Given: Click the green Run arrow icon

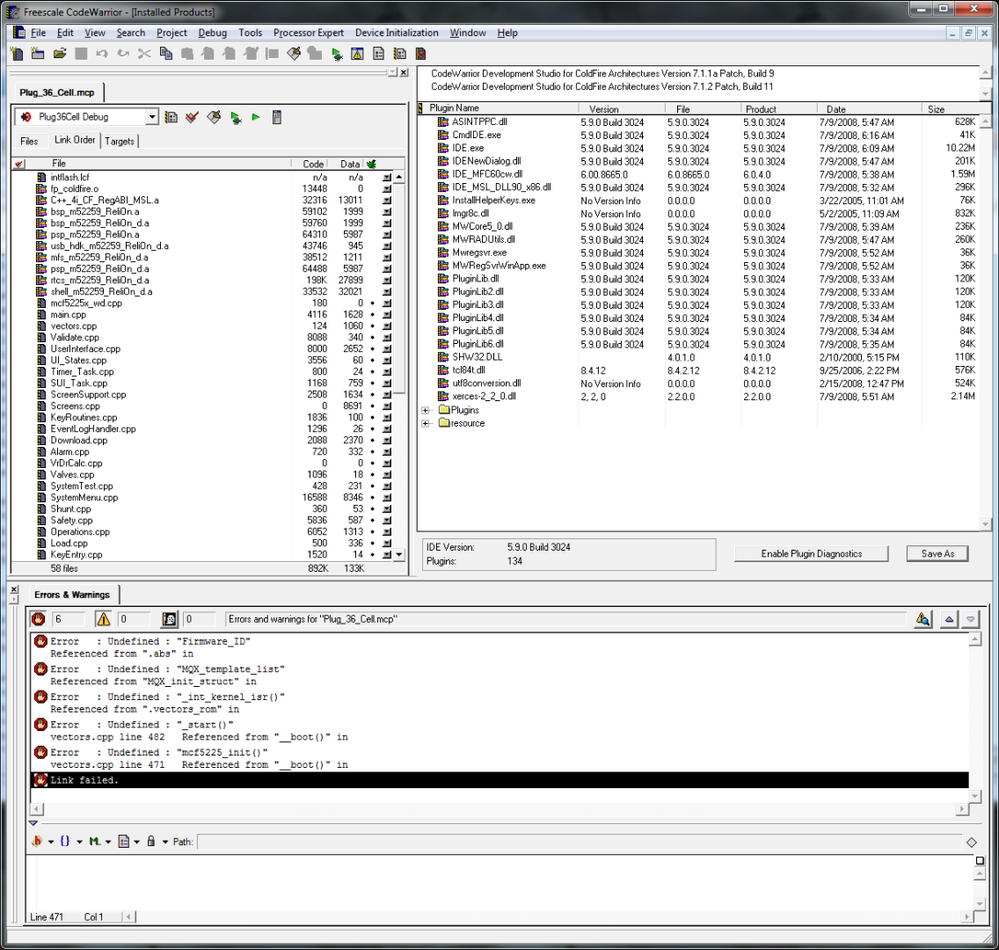Looking at the screenshot, I should coord(256,117).
